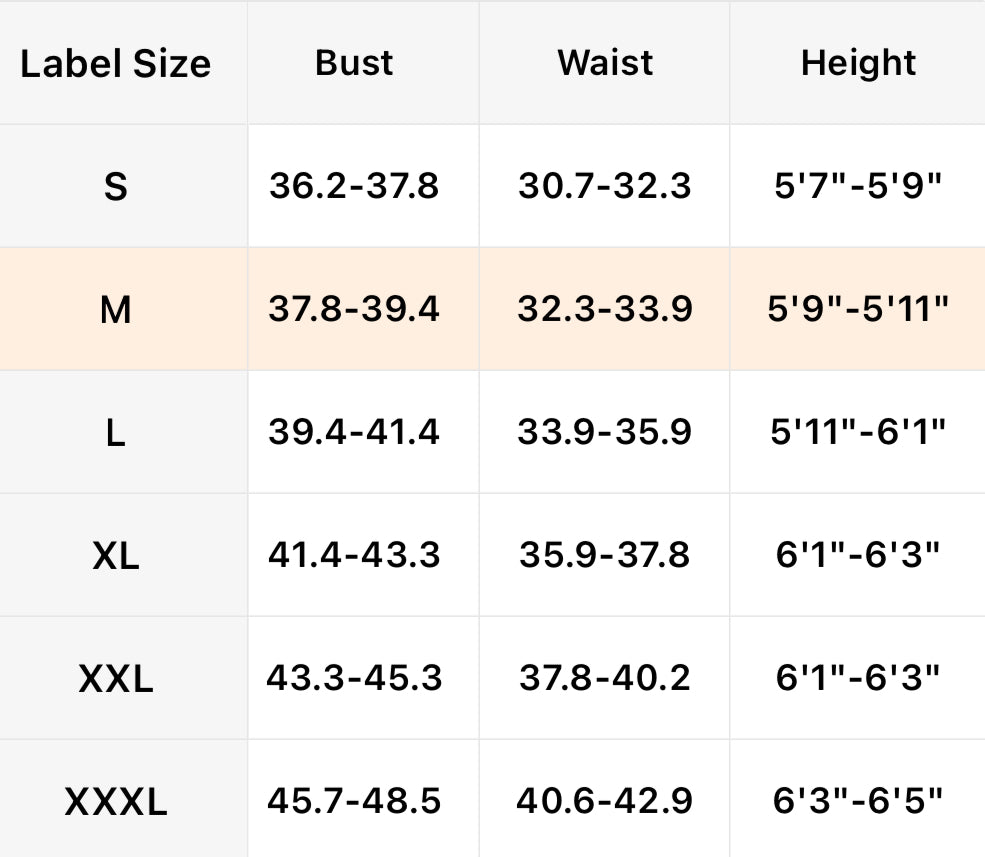Screen dimensions: 985x857
Task: Click the bust value 45.7-48.5 cell
Action: coord(354,801)
